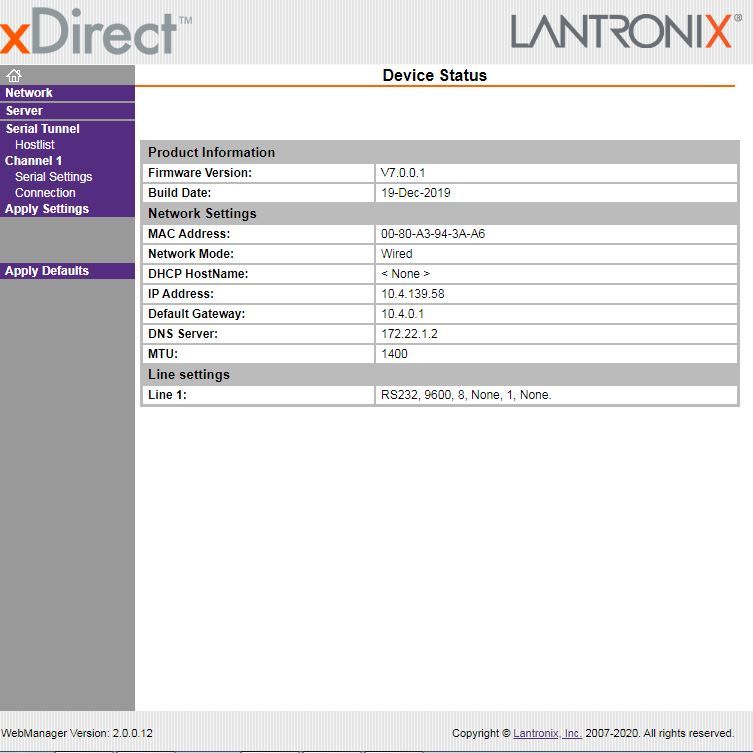Open Serial Settings under Channel 1
The height and width of the screenshot is (753, 753).
pyautogui.click(x=53, y=177)
